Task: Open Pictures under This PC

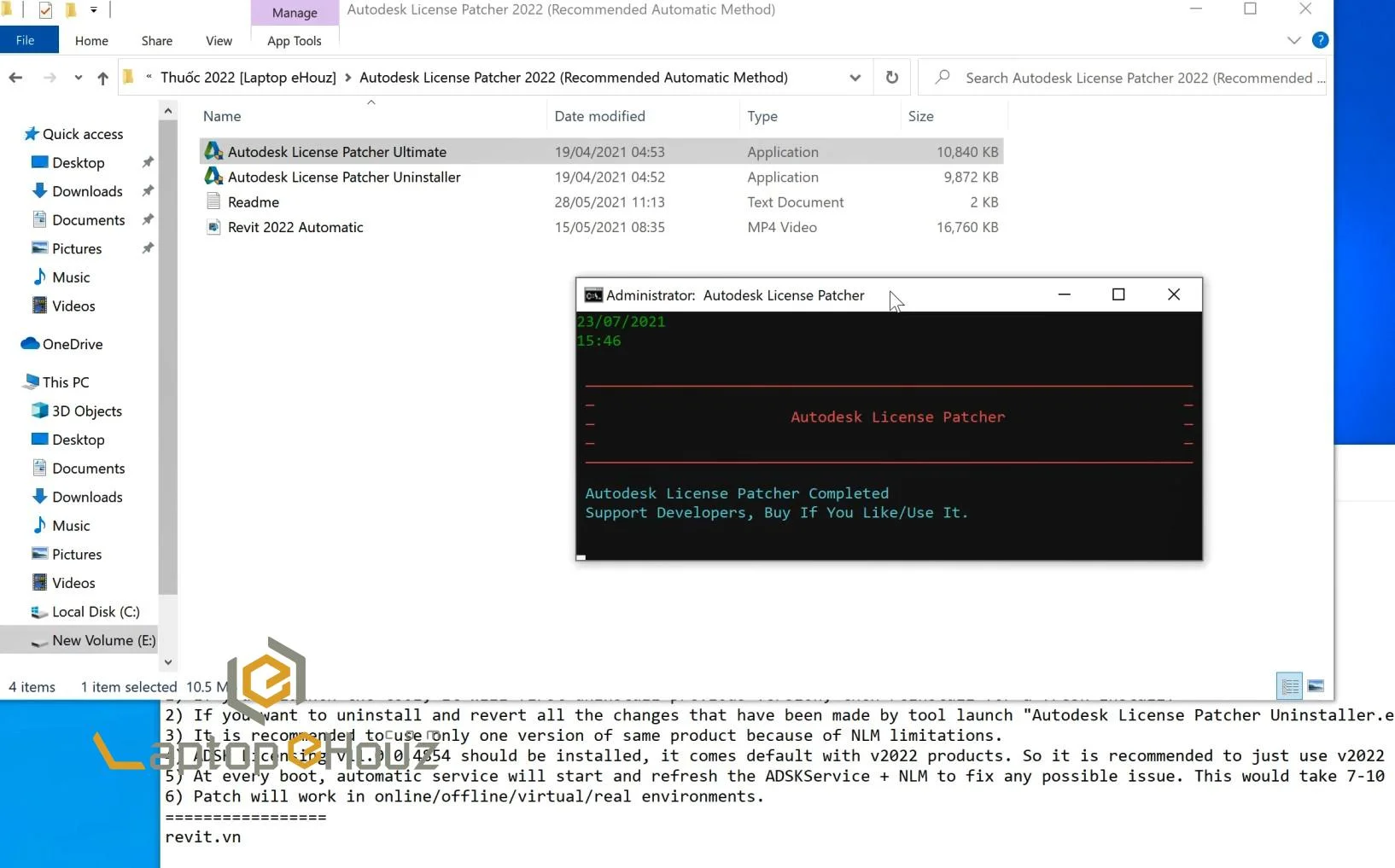Action: point(77,554)
